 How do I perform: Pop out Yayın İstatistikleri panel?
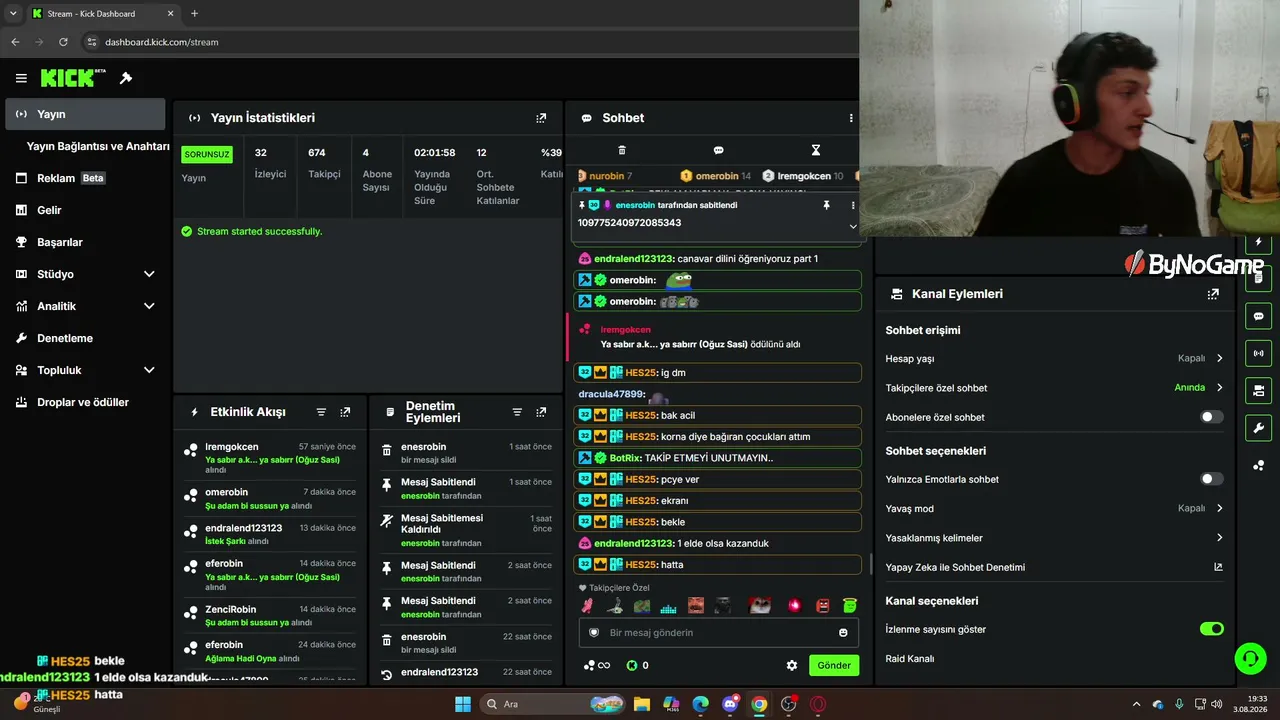pyautogui.click(x=541, y=118)
